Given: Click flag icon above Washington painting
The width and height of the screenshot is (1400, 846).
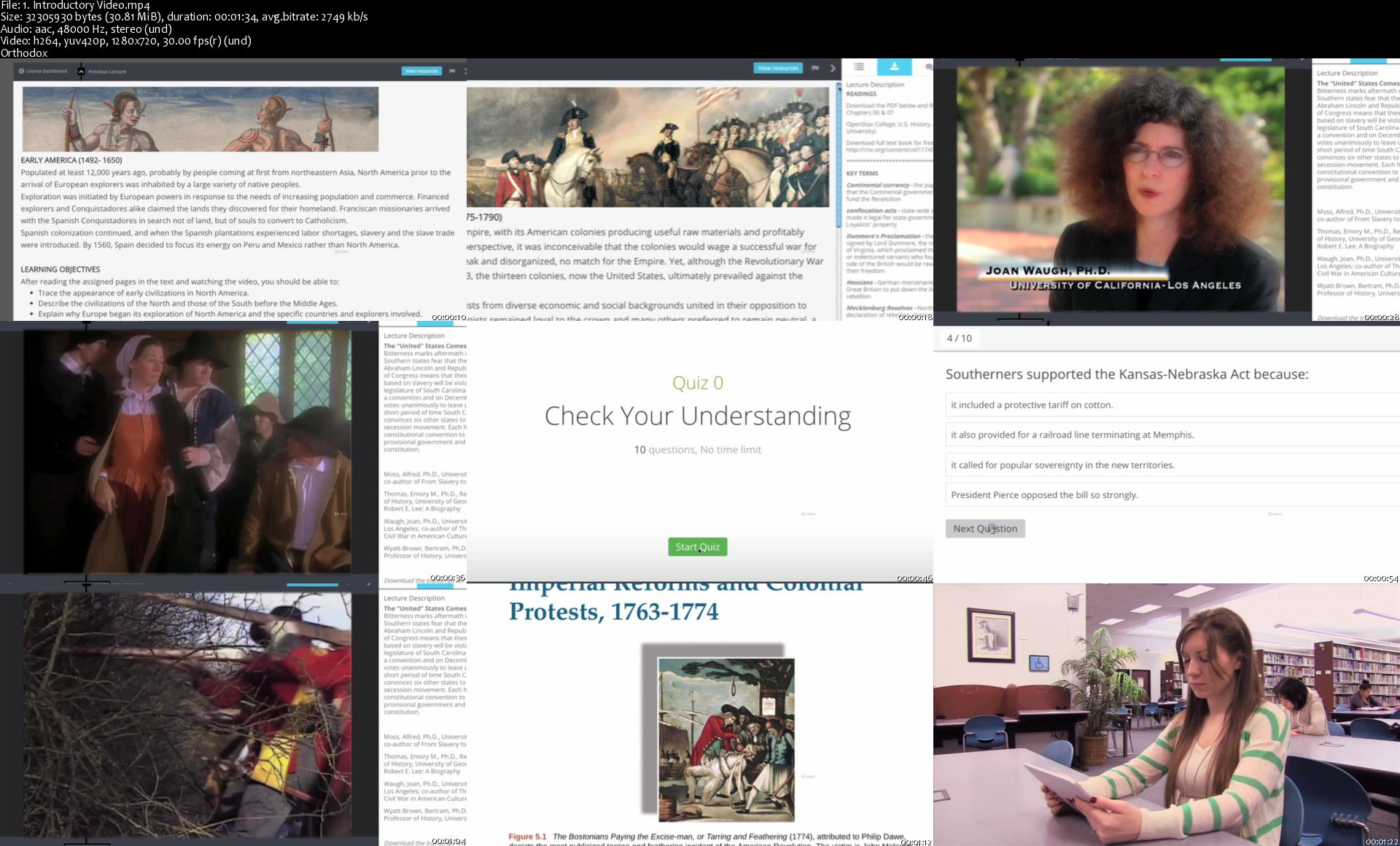Looking at the screenshot, I should [x=815, y=68].
